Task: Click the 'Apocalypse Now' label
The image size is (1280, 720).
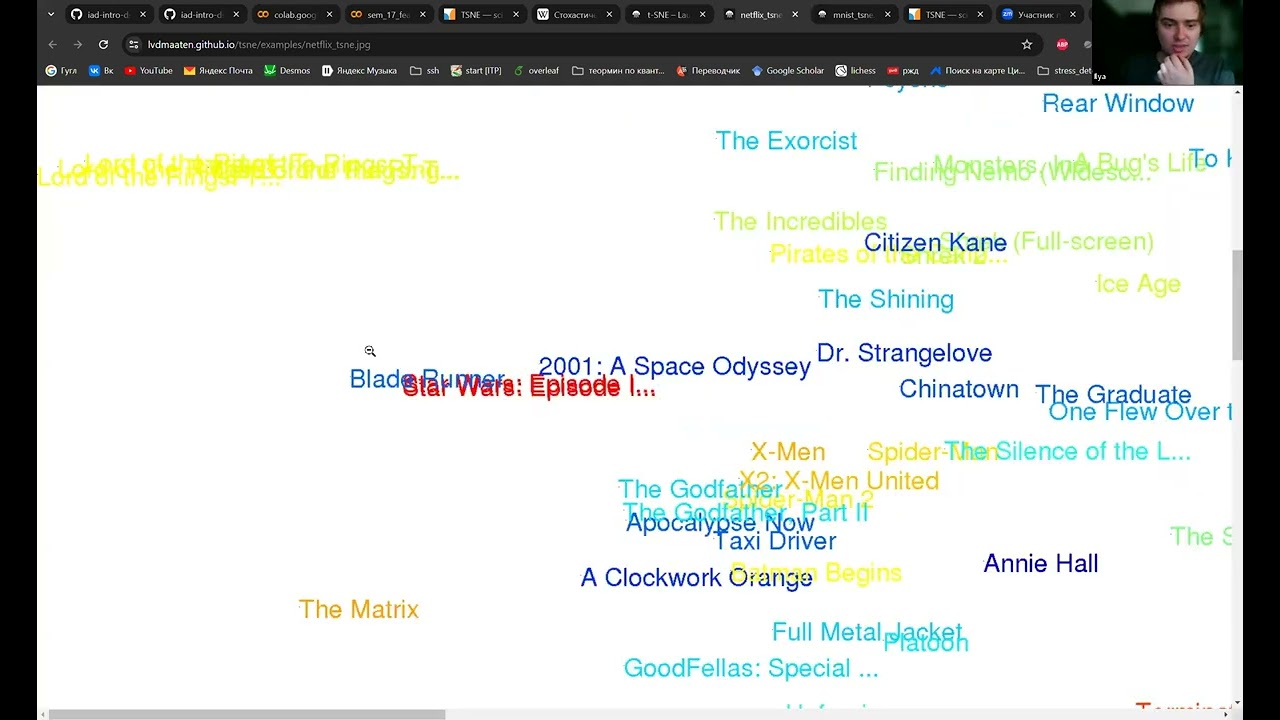Action: click(x=720, y=523)
